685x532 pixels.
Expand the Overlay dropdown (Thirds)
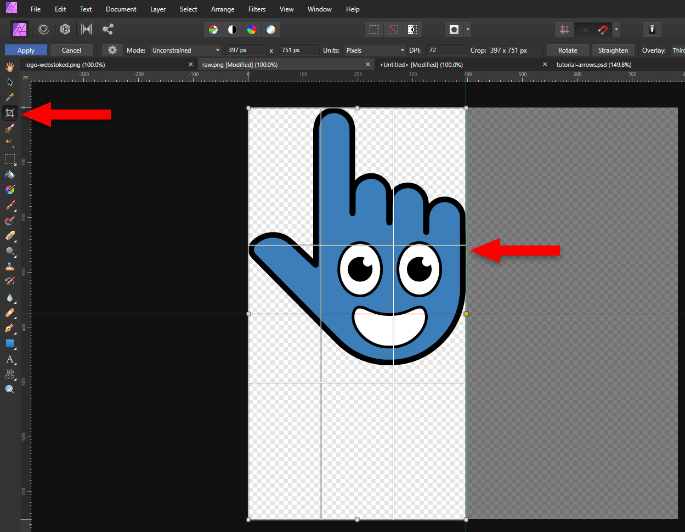[x=678, y=49]
